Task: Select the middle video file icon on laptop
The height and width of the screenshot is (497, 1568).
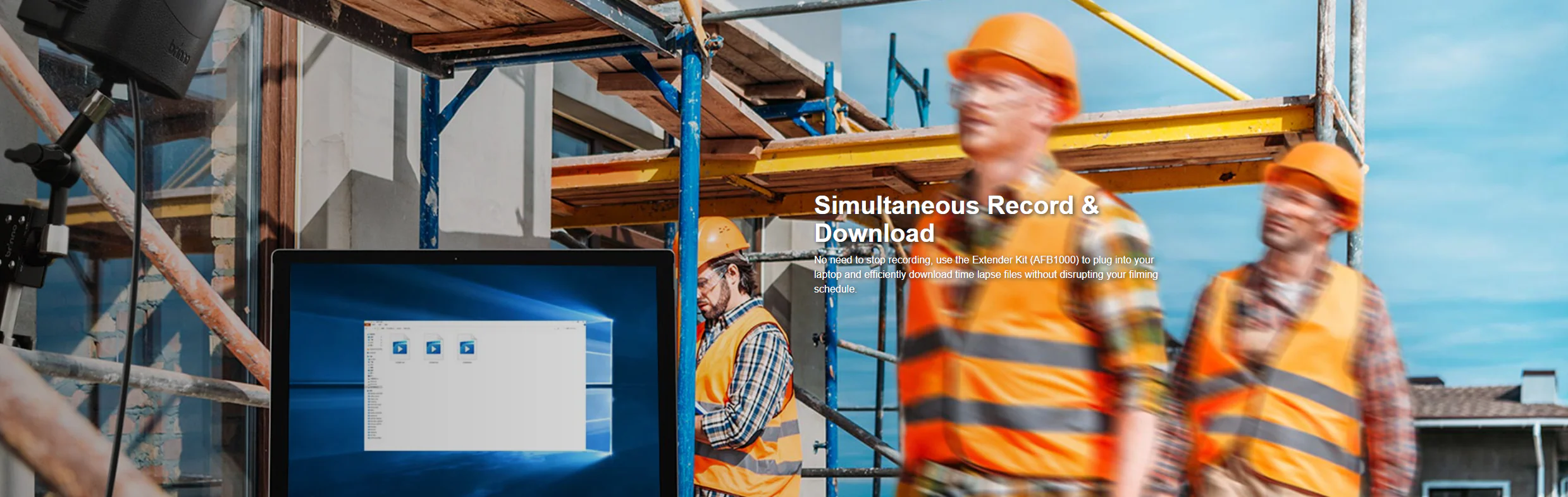Action: pos(433,348)
